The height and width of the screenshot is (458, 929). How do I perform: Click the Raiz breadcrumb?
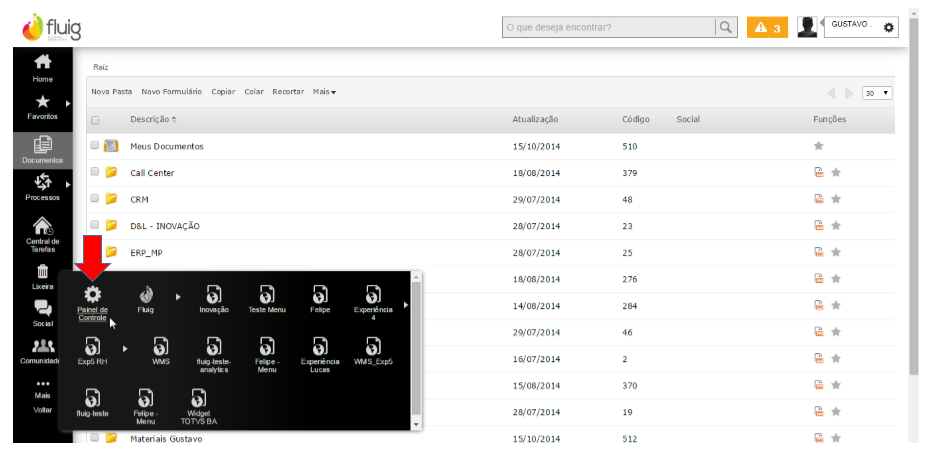tap(101, 68)
